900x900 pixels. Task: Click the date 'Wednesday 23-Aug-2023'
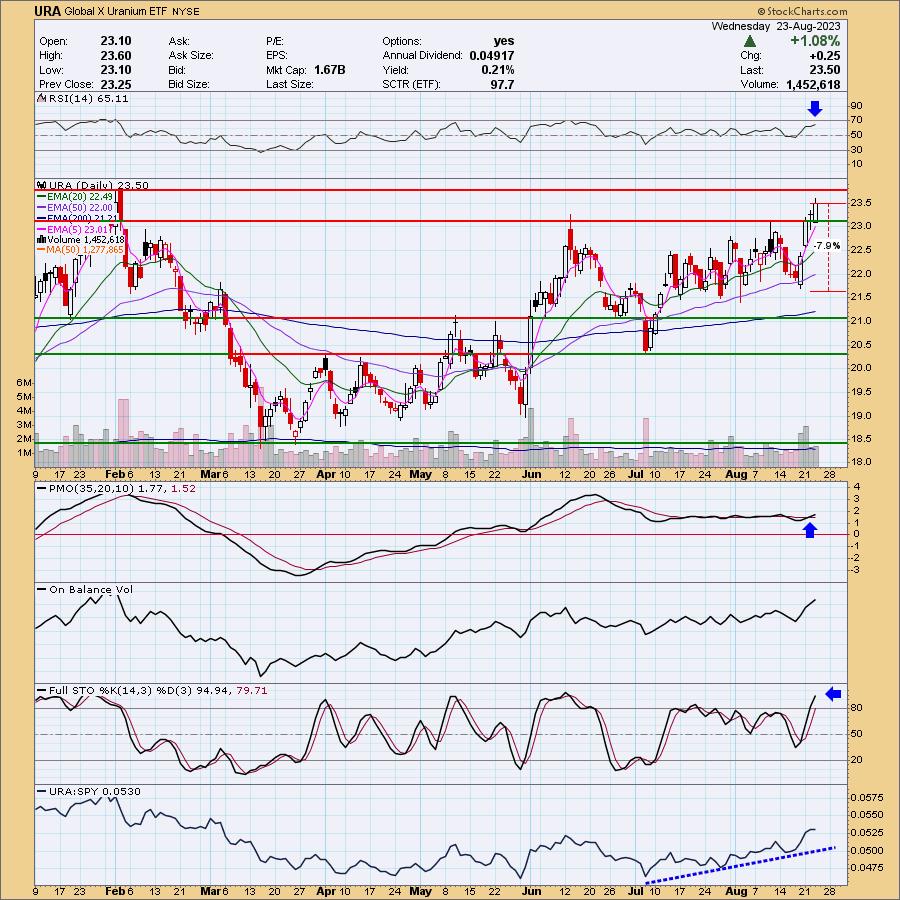point(775,26)
